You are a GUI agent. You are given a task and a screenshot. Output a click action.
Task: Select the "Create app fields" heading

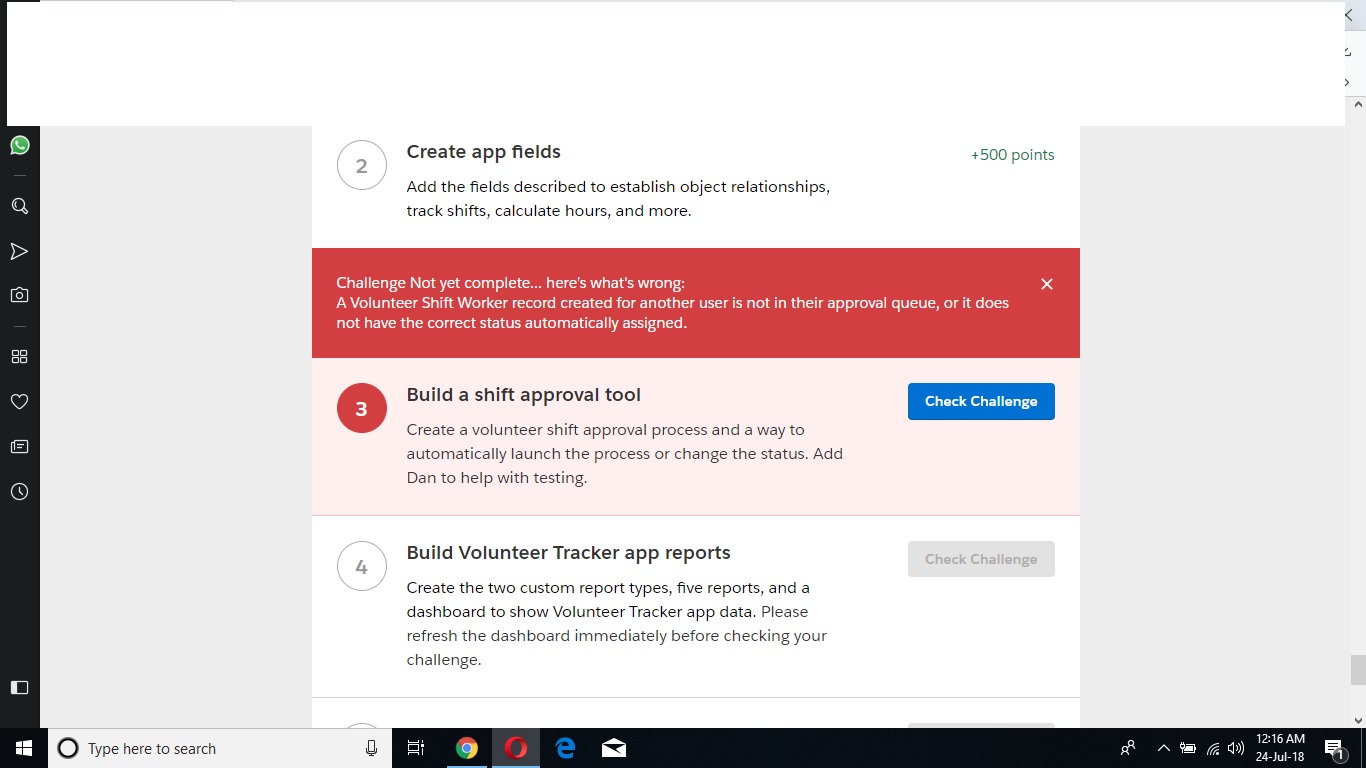(484, 152)
